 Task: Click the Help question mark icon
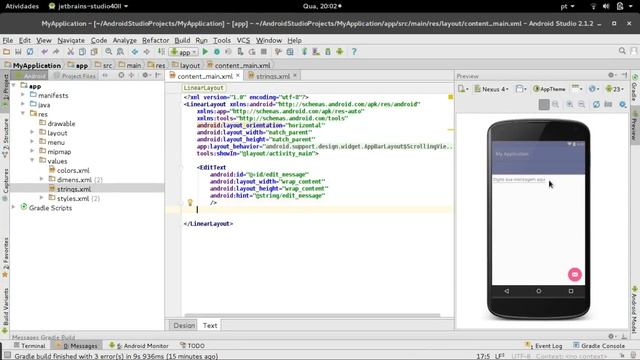(x=354, y=52)
